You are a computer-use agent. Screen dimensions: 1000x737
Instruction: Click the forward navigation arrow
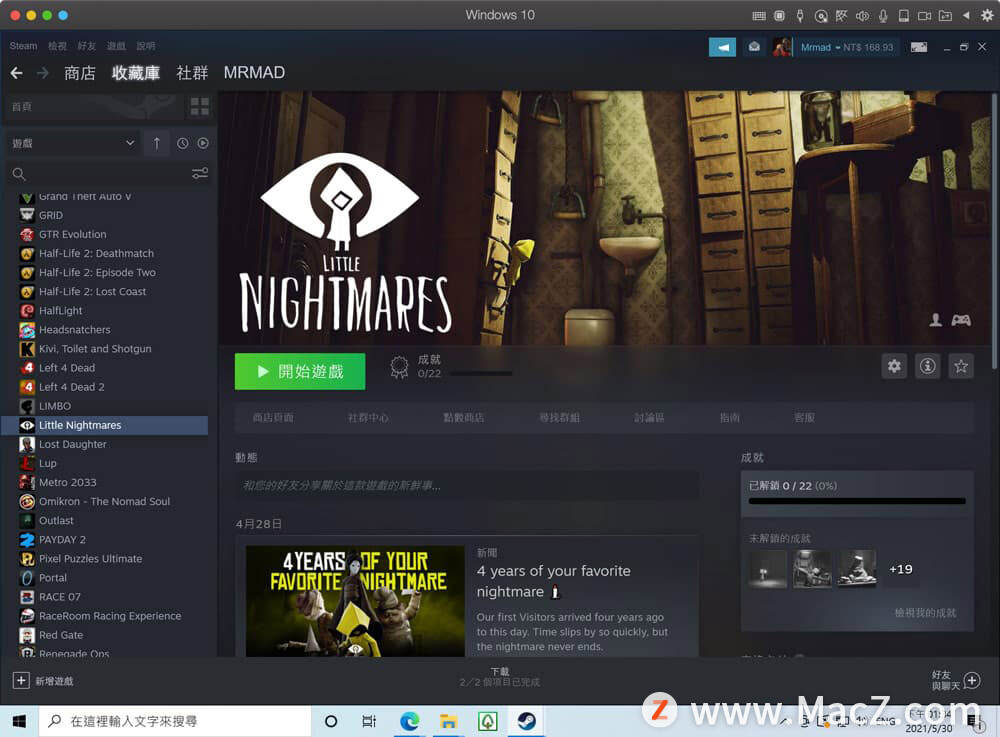point(43,73)
